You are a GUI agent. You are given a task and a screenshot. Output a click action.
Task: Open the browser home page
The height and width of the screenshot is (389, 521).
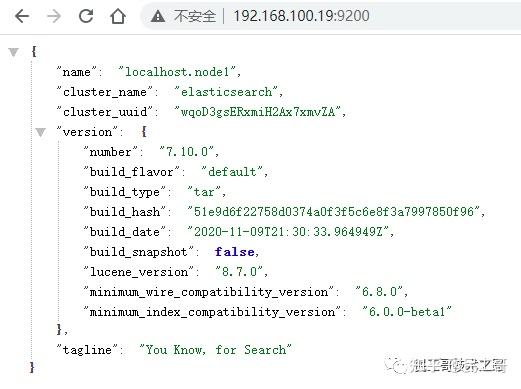click(118, 16)
